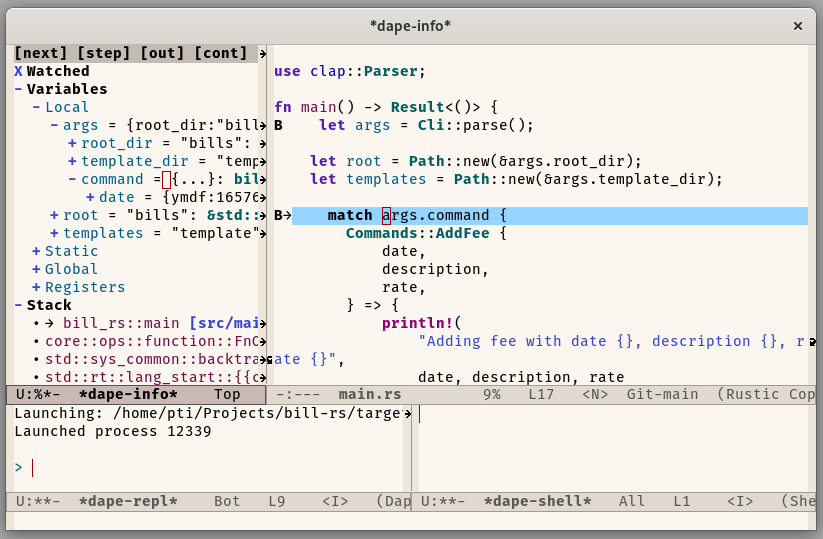Click the <N> state indicator in main.rs mode line
The width and height of the screenshot is (823, 539).
pyautogui.click(x=595, y=394)
